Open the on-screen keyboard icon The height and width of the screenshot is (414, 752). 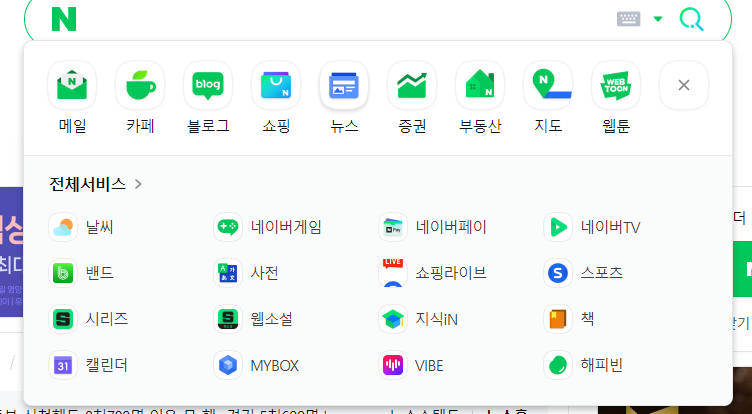(628, 19)
